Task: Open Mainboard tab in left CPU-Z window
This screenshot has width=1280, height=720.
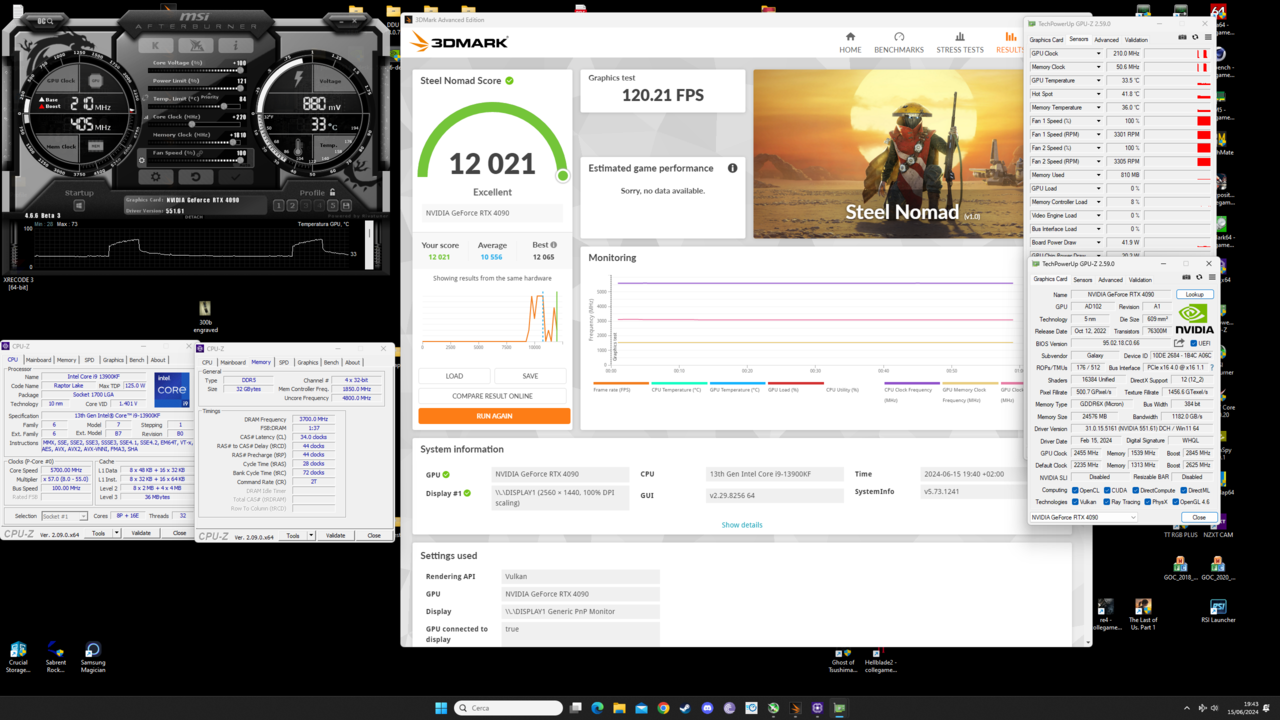Action: coord(38,360)
